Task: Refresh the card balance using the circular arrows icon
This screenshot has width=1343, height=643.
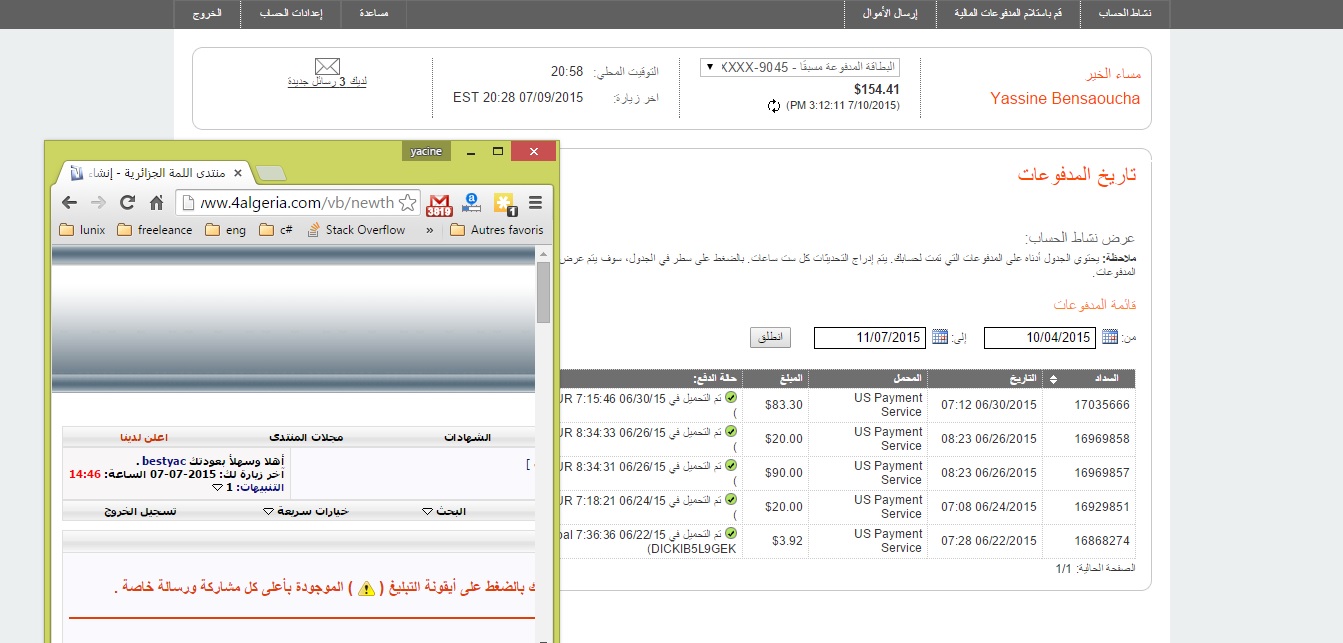Action: point(773,105)
